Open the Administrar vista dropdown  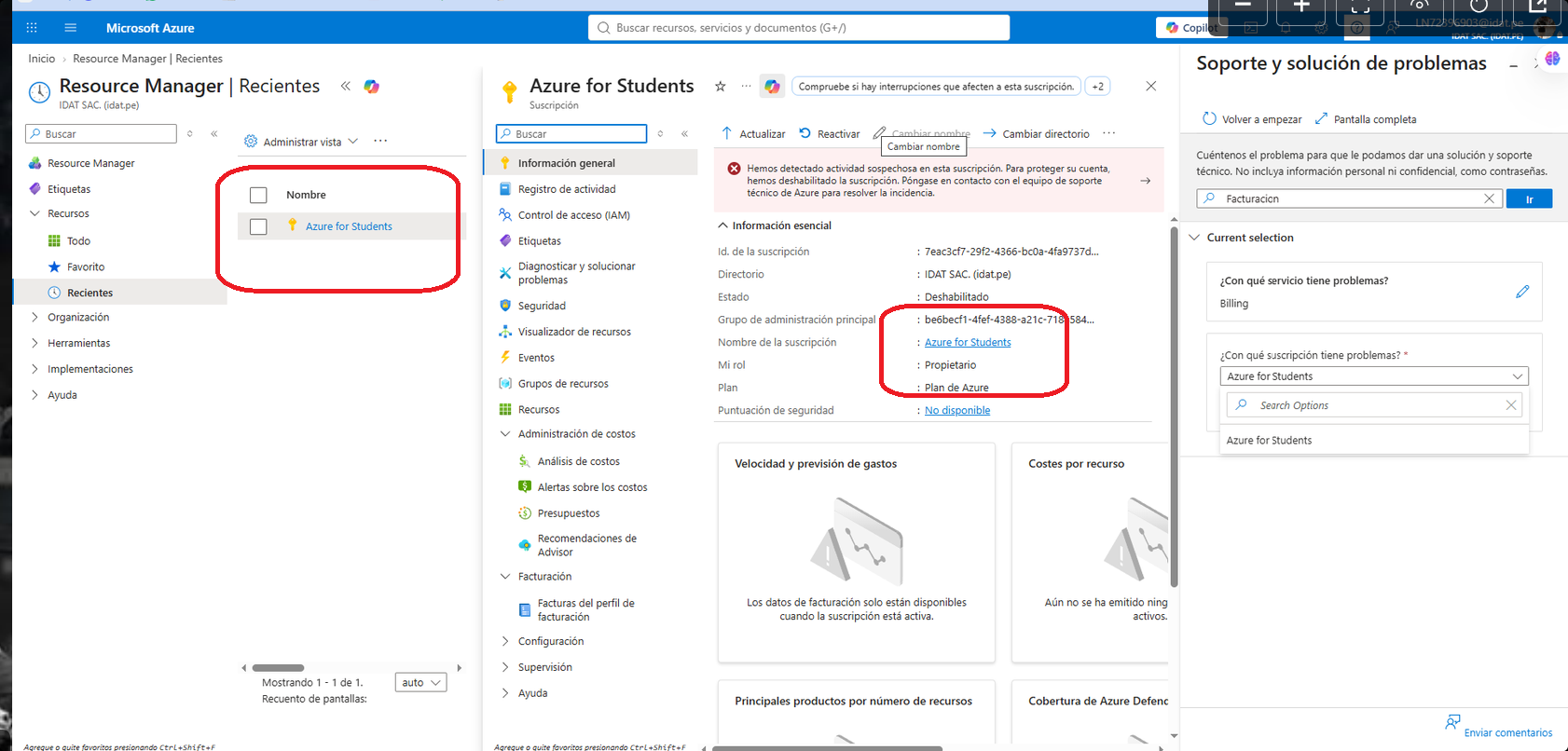pyautogui.click(x=301, y=142)
